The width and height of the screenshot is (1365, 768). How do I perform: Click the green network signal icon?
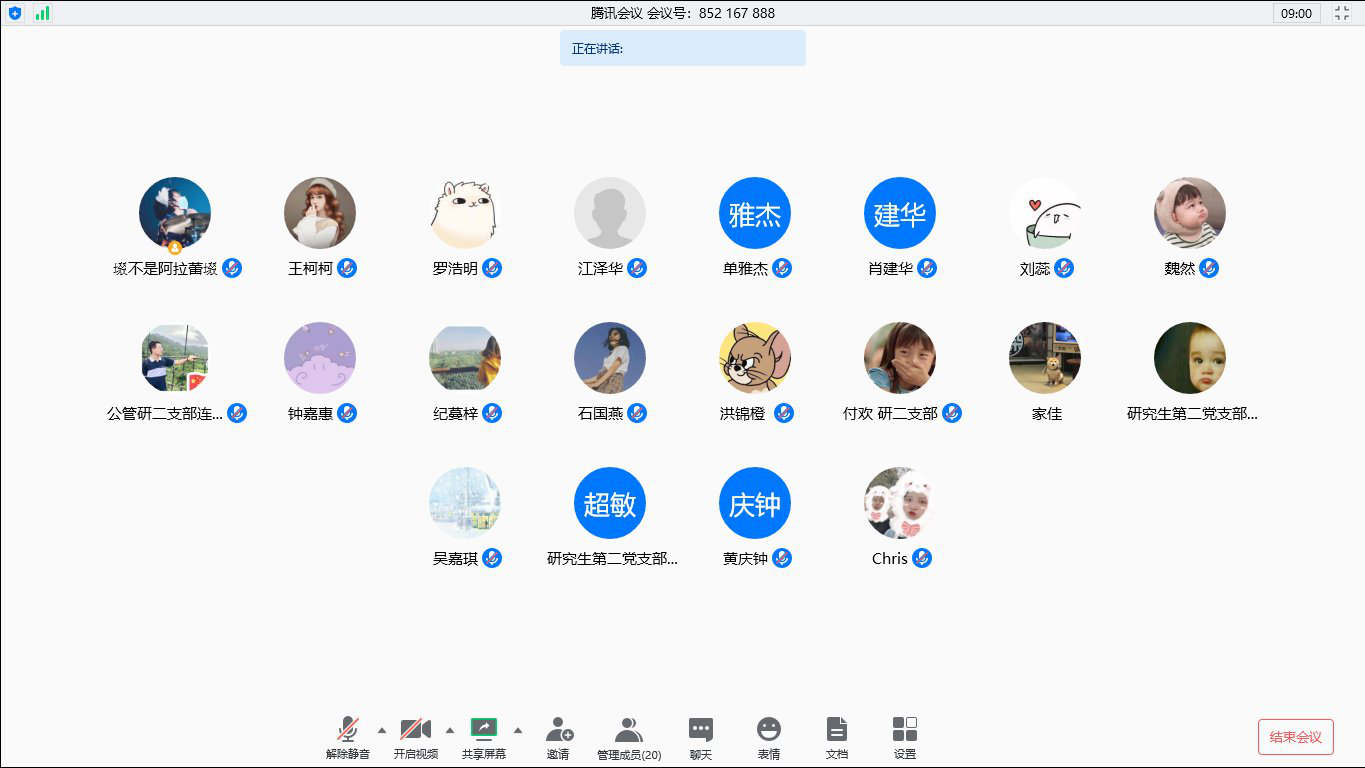pyautogui.click(x=42, y=13)
